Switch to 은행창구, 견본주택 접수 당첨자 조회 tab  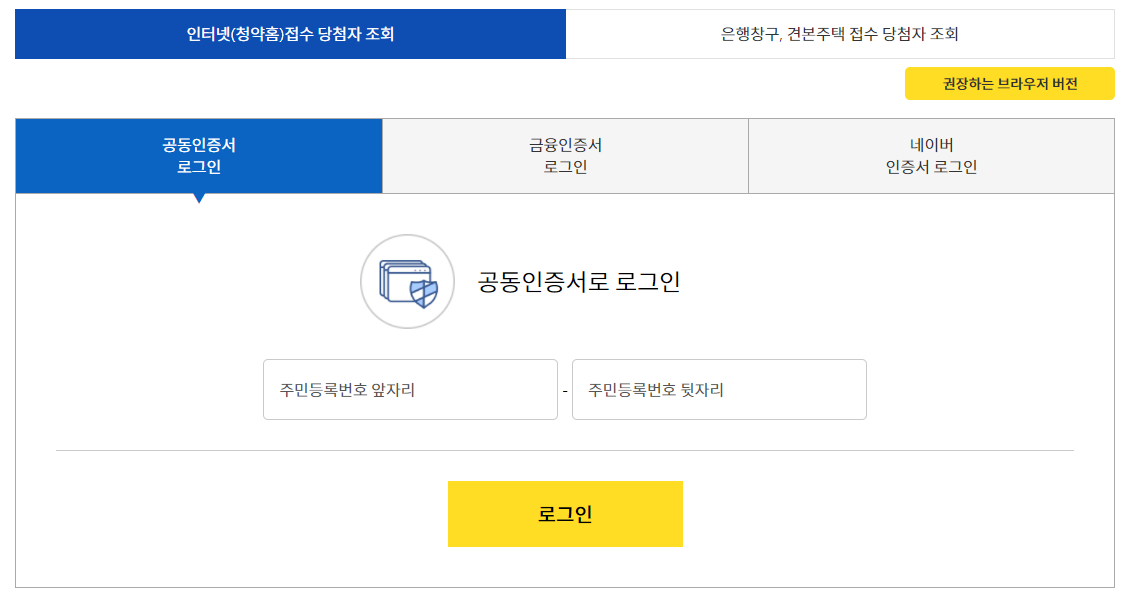(x=840, y=34)
